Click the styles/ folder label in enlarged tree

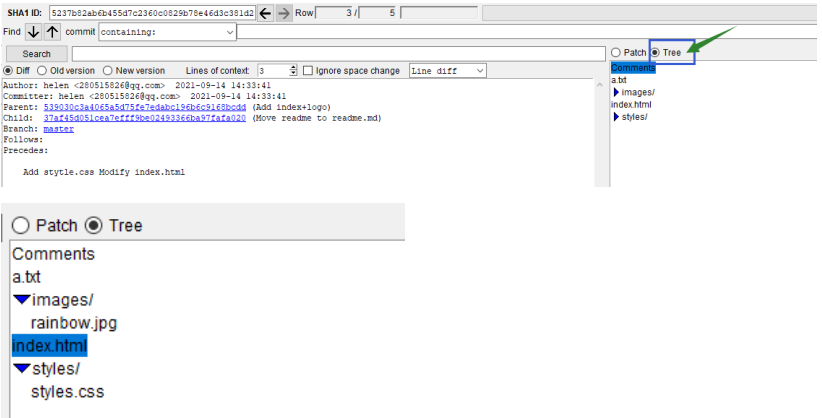[56, 369]
